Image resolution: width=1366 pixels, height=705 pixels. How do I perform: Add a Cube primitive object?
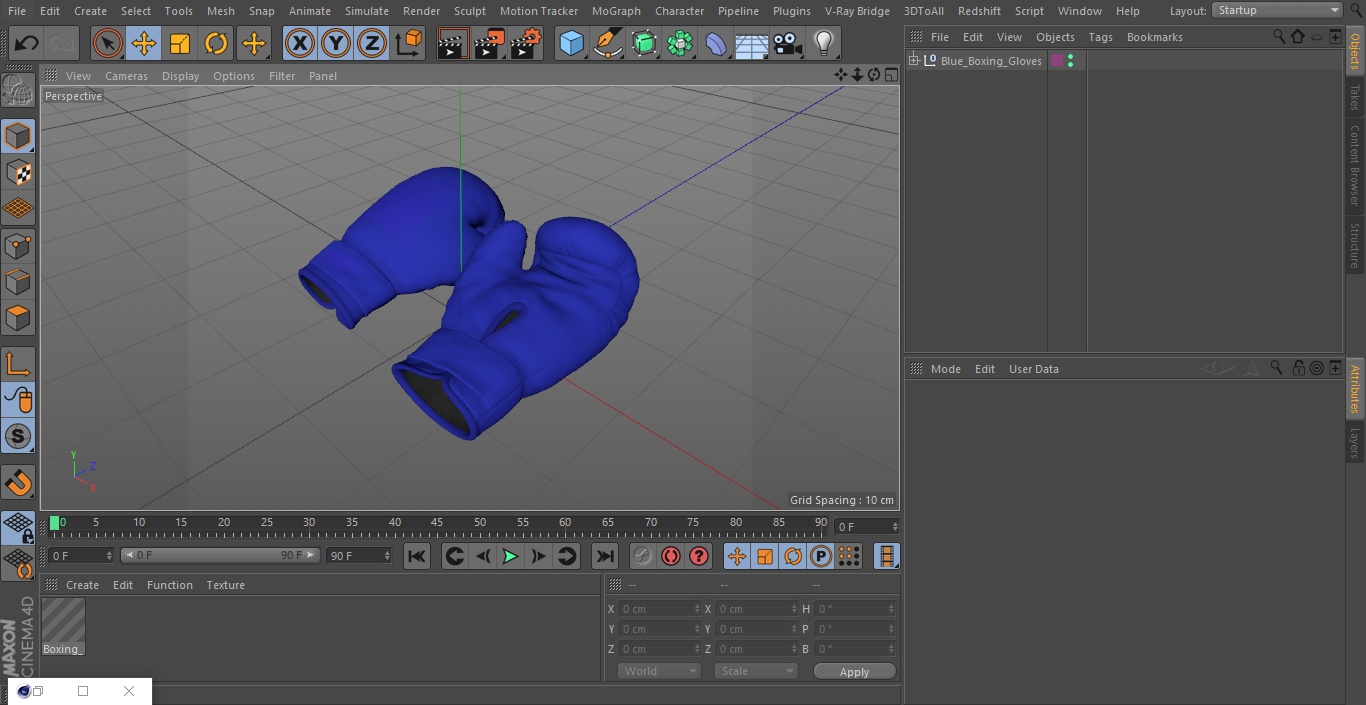[x=572, y=43]
